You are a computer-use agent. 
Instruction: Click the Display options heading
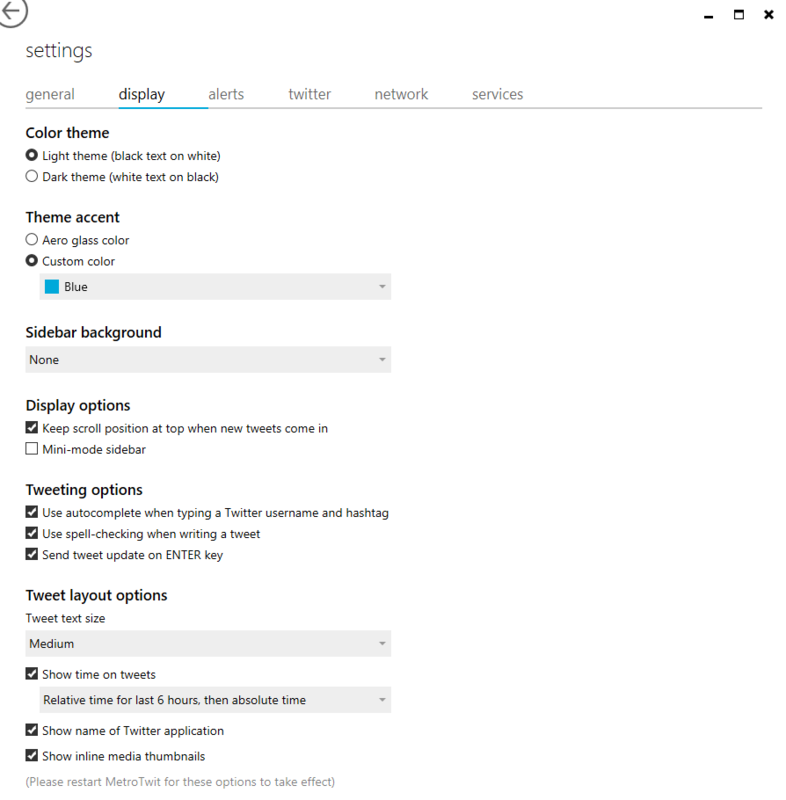pyautogui.click(x=78, y=406)
